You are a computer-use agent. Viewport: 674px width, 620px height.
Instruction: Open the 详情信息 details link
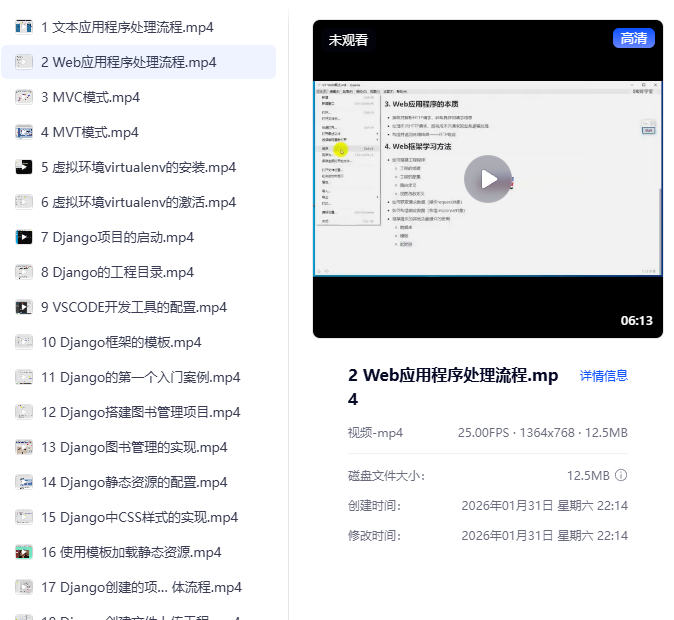(x=604, y=376)
